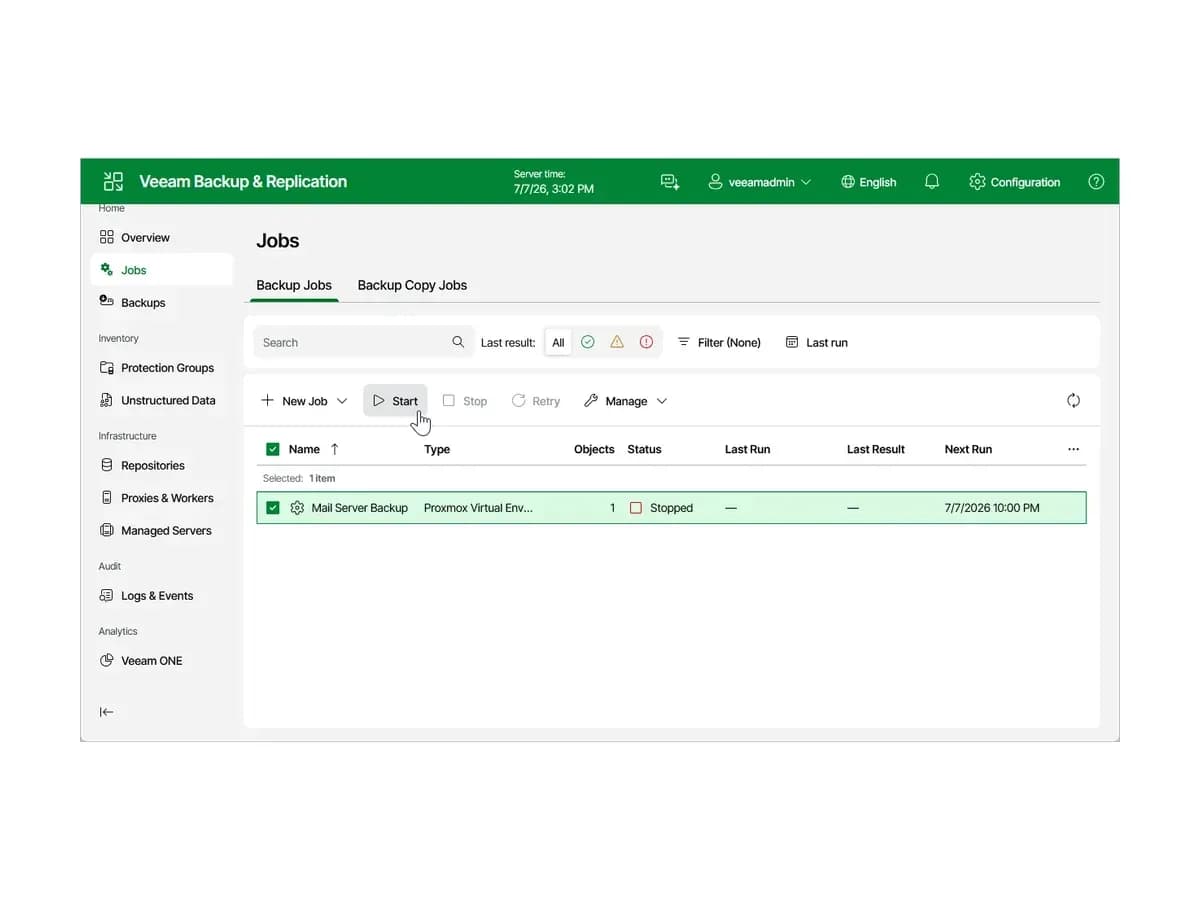
Task: Filter by warning last result icon
Action: pos(617,342)
